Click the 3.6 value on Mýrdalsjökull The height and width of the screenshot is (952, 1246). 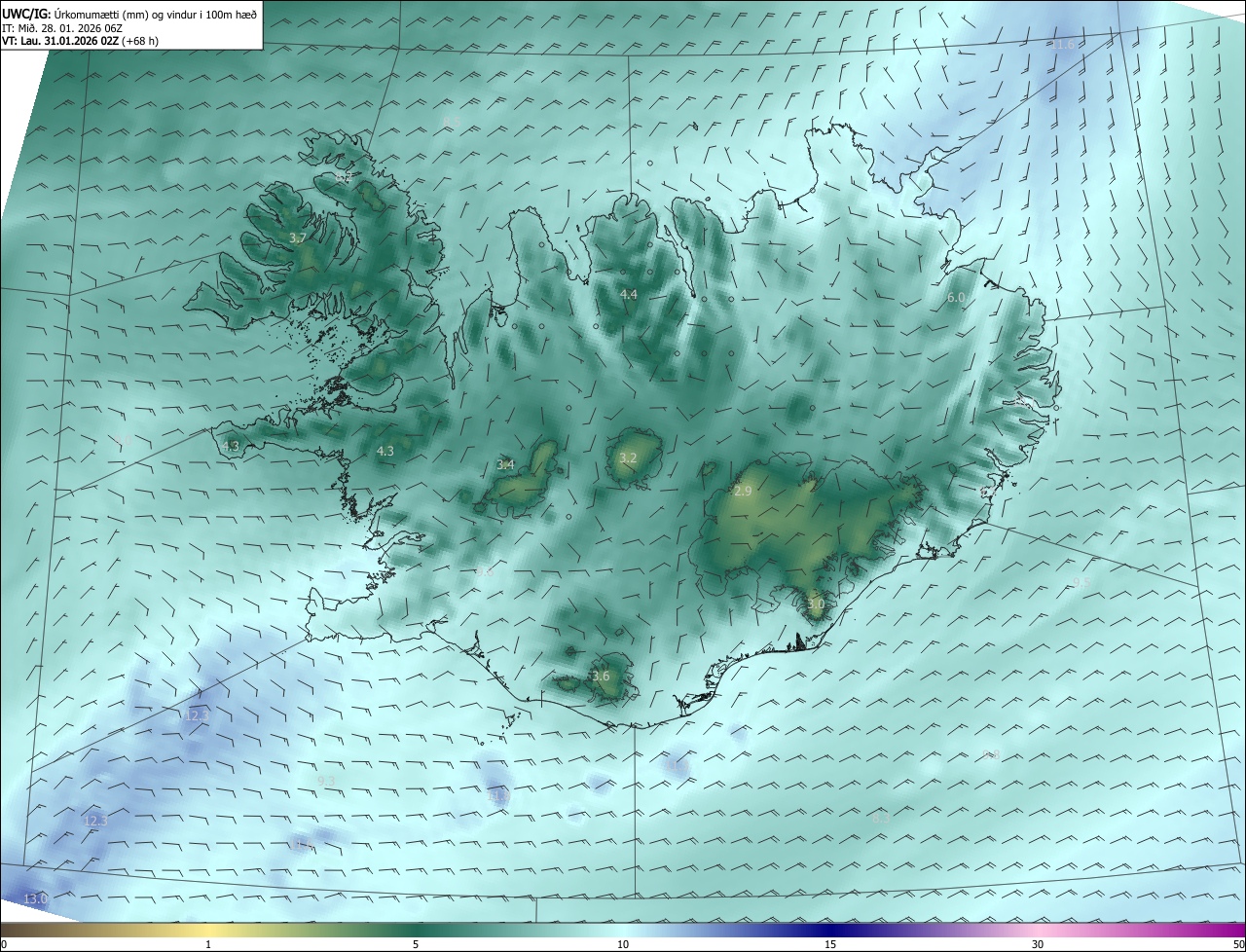click(601, 677)
